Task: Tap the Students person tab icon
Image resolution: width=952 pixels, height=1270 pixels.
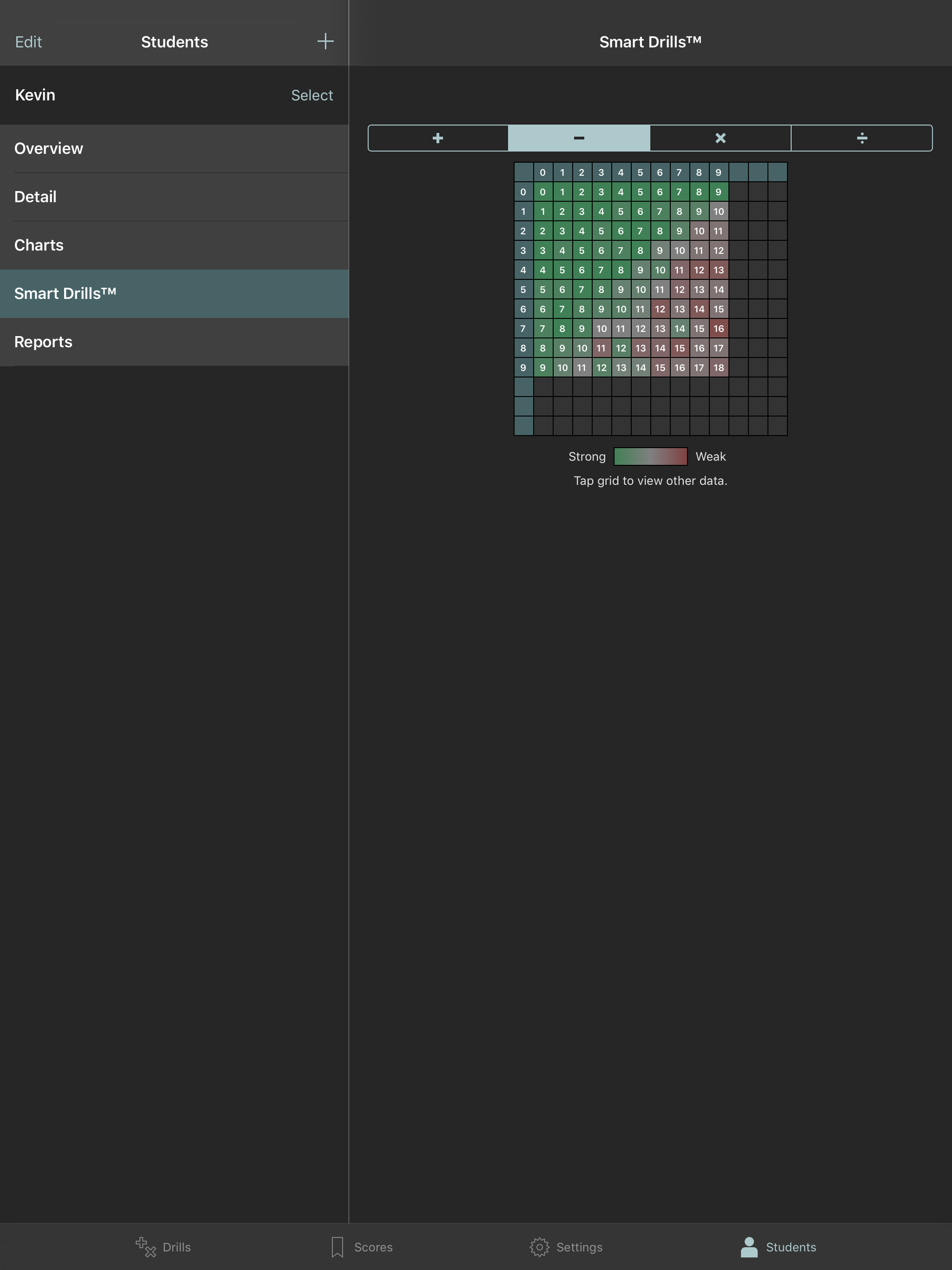Action: click(749, 1246)
